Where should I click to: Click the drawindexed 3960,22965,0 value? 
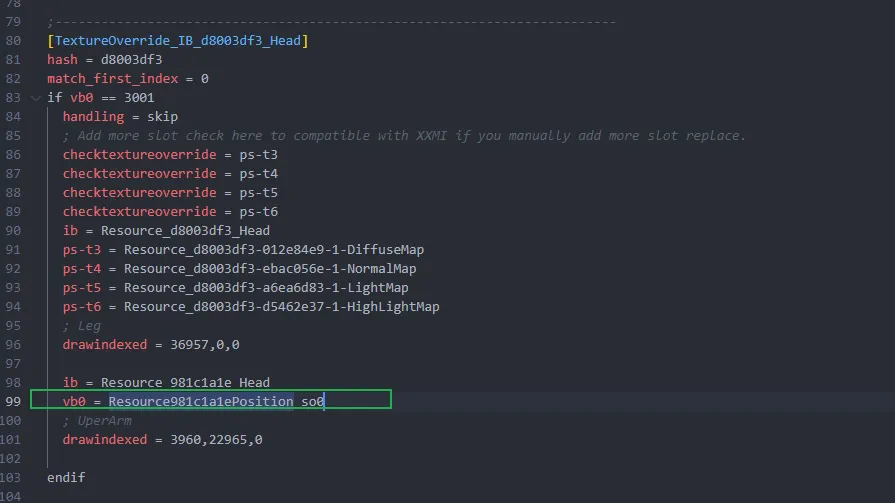216,440
